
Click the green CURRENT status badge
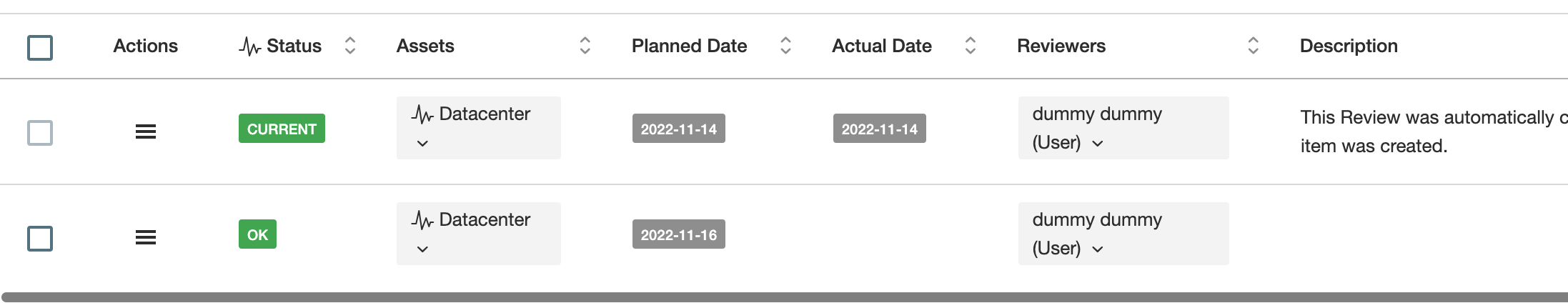click(x=282, y=129)
